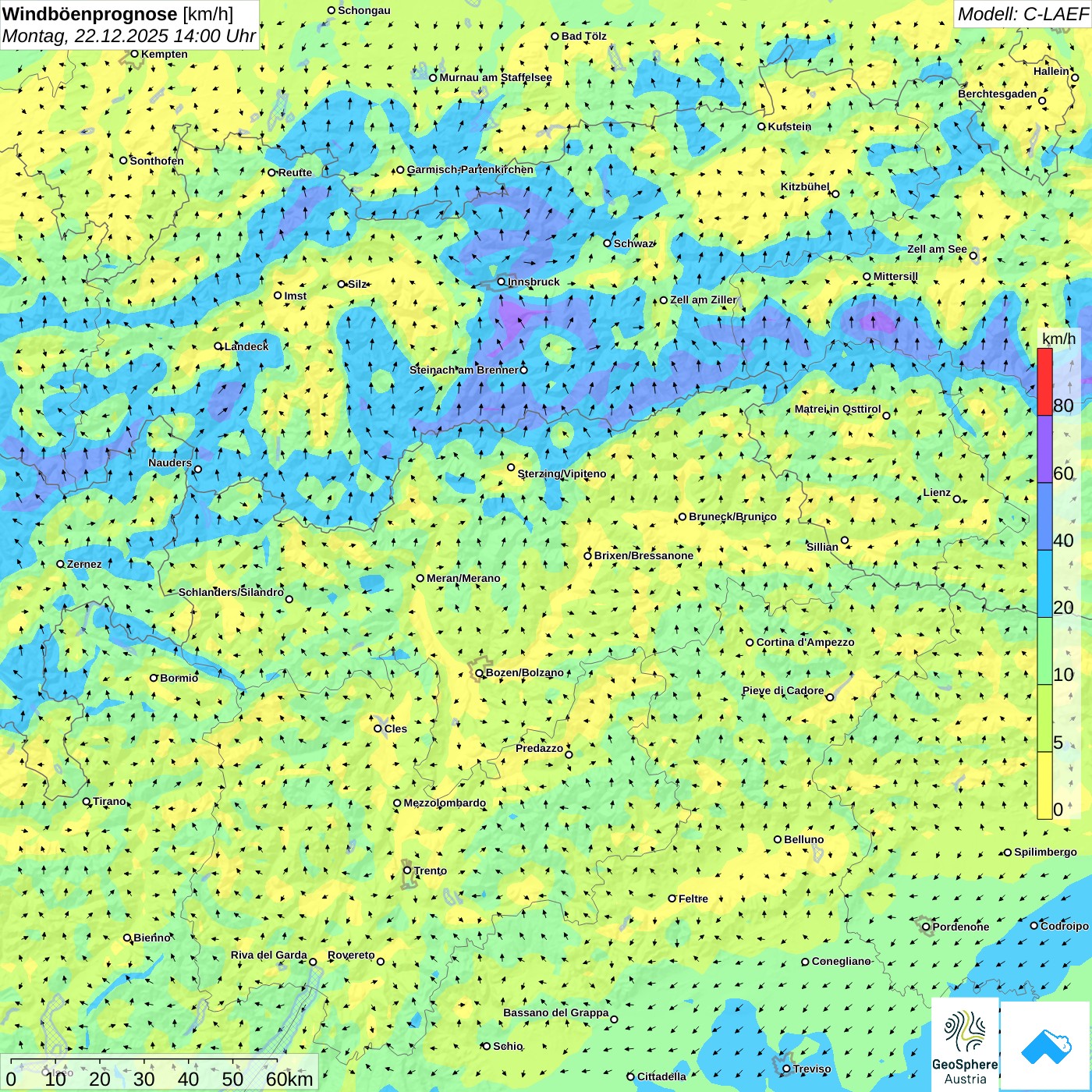The height and width of the screenshot is (1092, 1092).
Task: Click the Nauders city label
Action: coord(170,463)
